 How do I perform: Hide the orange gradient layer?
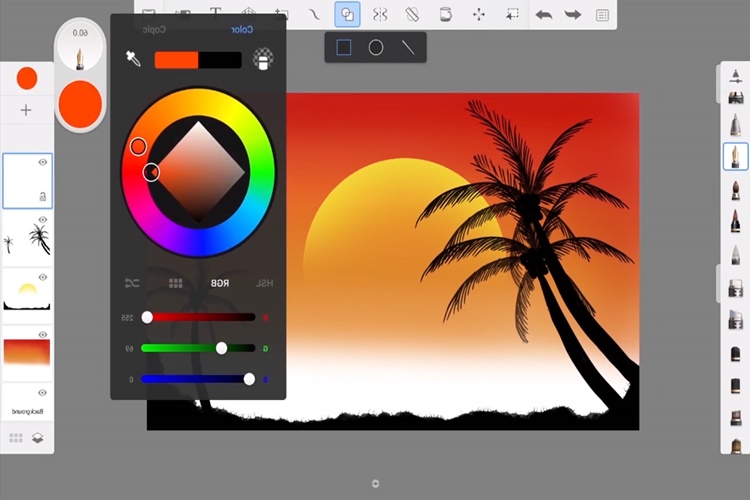(x=43, y=334)
